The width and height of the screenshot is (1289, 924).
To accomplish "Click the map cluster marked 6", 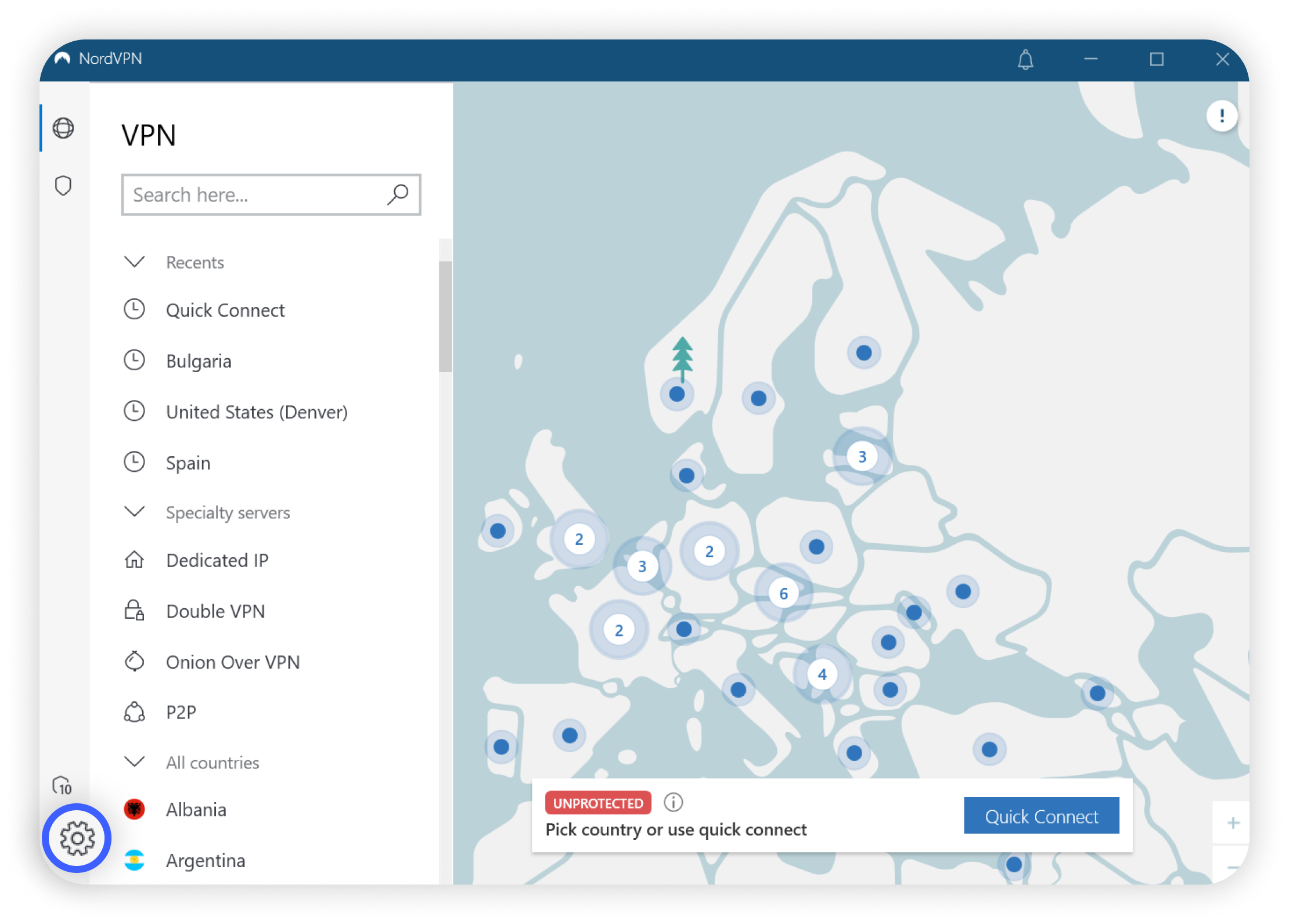I will tap(783, 593).
